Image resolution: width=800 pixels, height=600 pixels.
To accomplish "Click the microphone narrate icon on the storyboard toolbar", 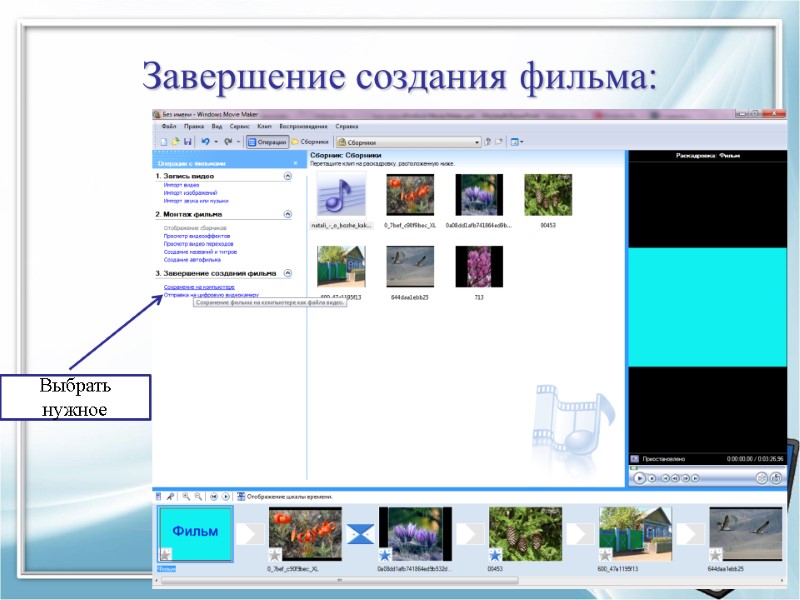I will [170, 496].
